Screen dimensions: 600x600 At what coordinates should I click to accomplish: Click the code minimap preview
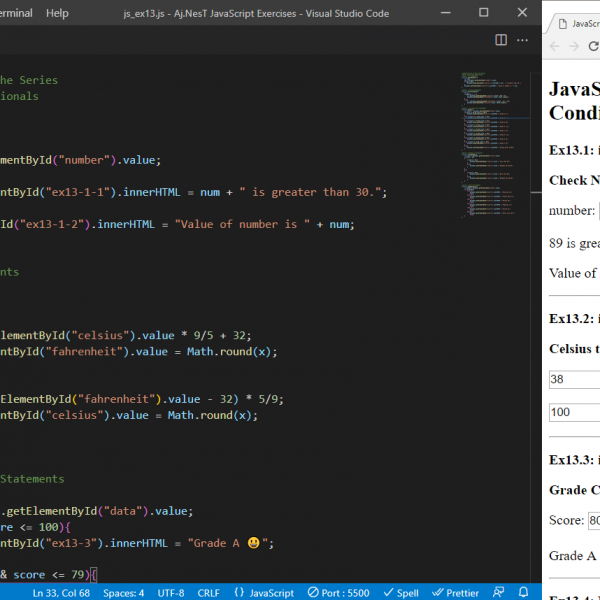pyautogui.click(x=490, y=140)
